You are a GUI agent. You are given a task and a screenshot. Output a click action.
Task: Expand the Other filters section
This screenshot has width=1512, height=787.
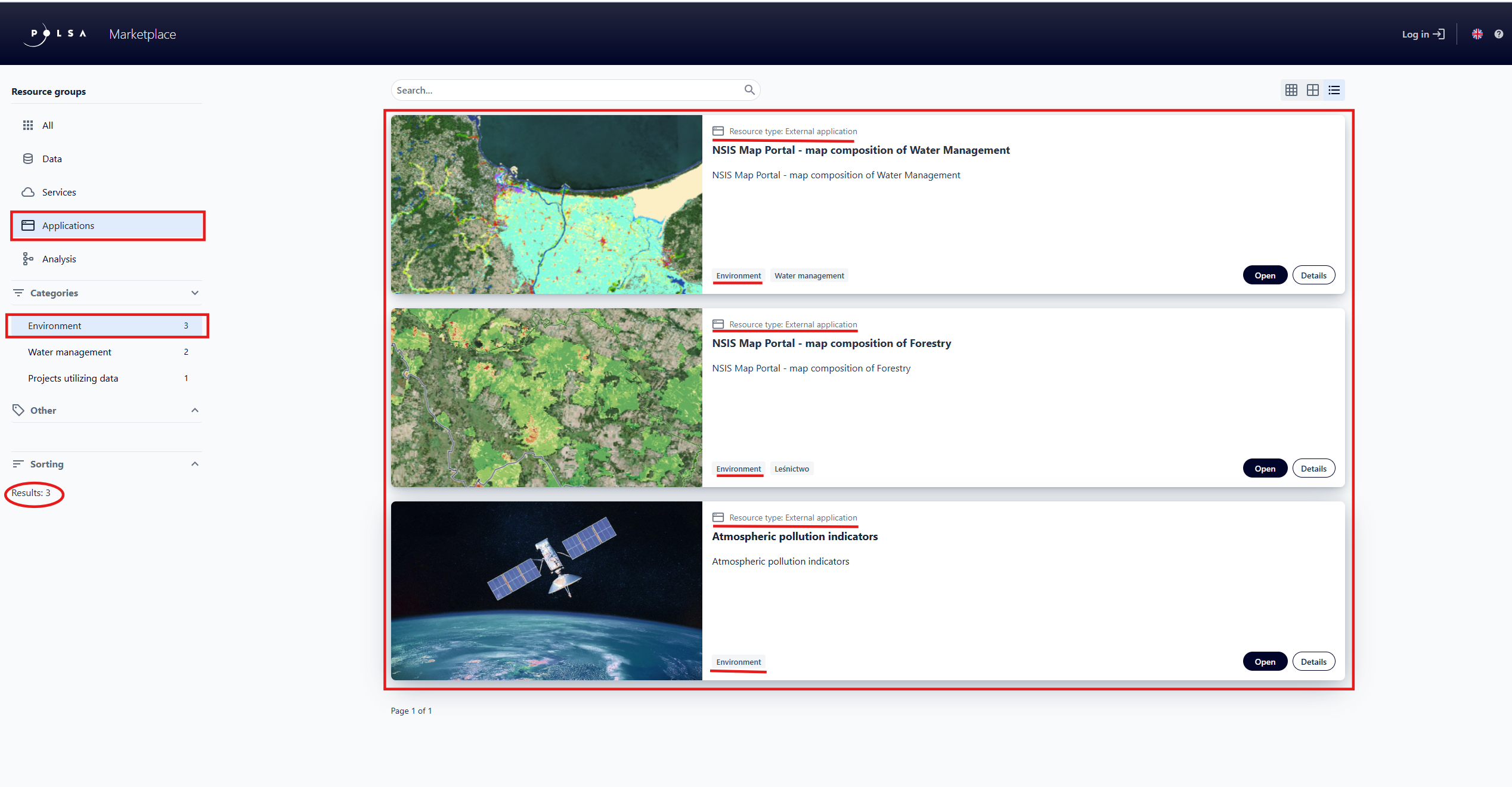click(x=195, y=410)
